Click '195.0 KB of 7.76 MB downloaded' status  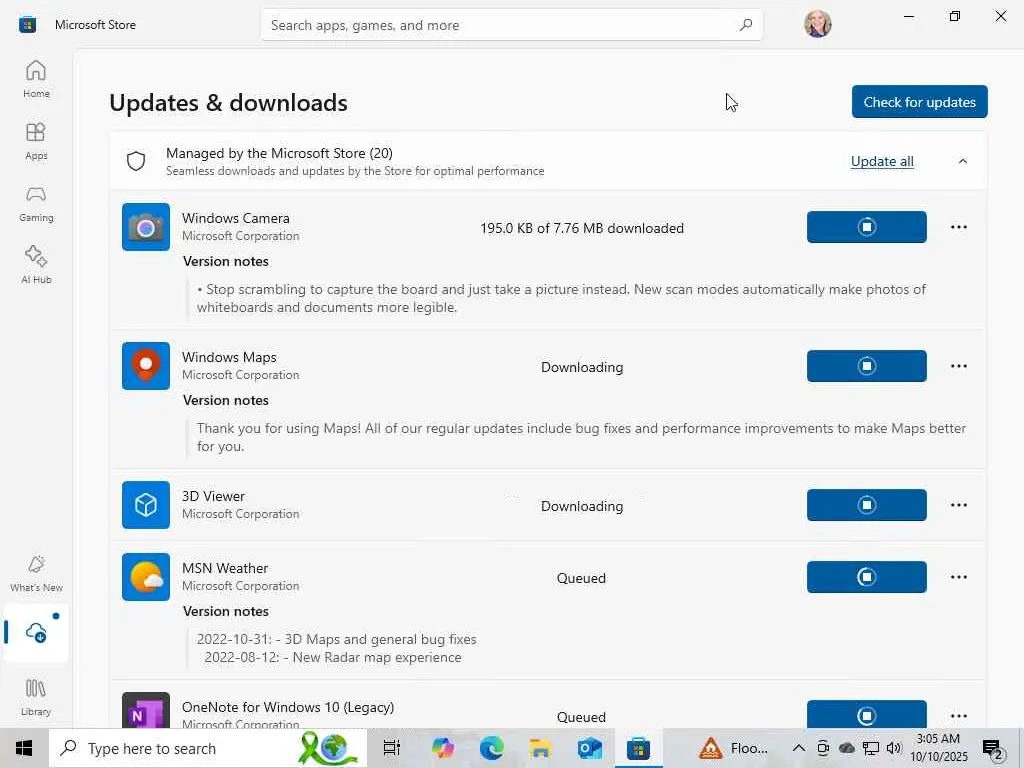click(582, 228)
